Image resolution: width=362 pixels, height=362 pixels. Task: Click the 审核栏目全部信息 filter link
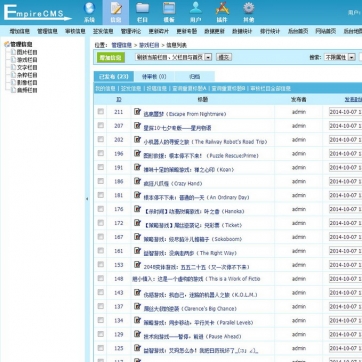(x=271, y=89)
